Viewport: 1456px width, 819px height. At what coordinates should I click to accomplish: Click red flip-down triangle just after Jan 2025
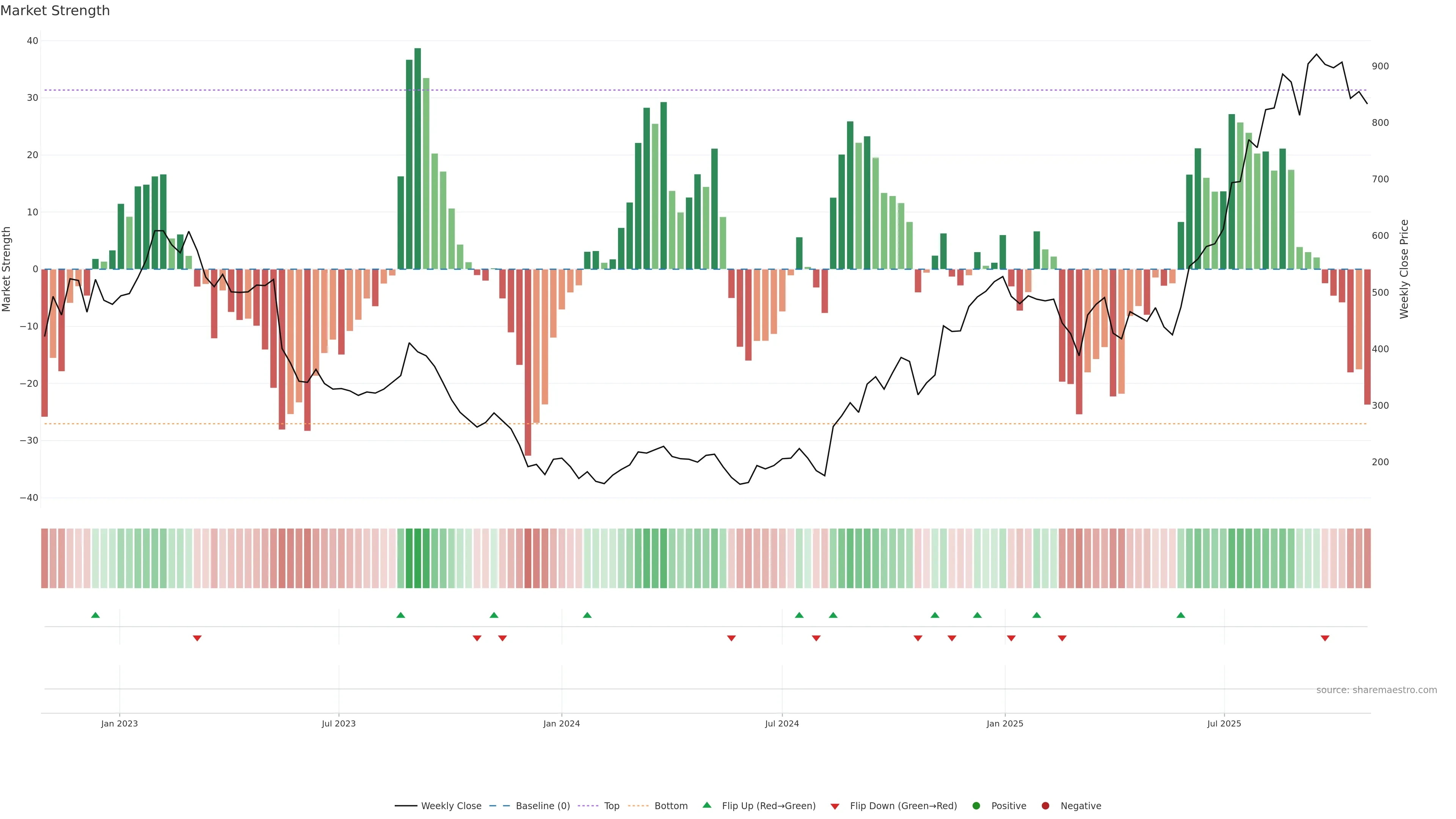[1011, 638]
